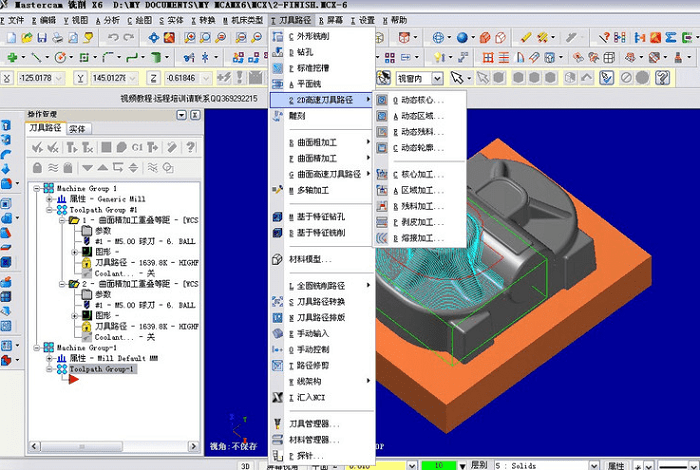700x470 pixels.
Task: Open the 文件 menu in the menu bar
Action: [13, 20]
